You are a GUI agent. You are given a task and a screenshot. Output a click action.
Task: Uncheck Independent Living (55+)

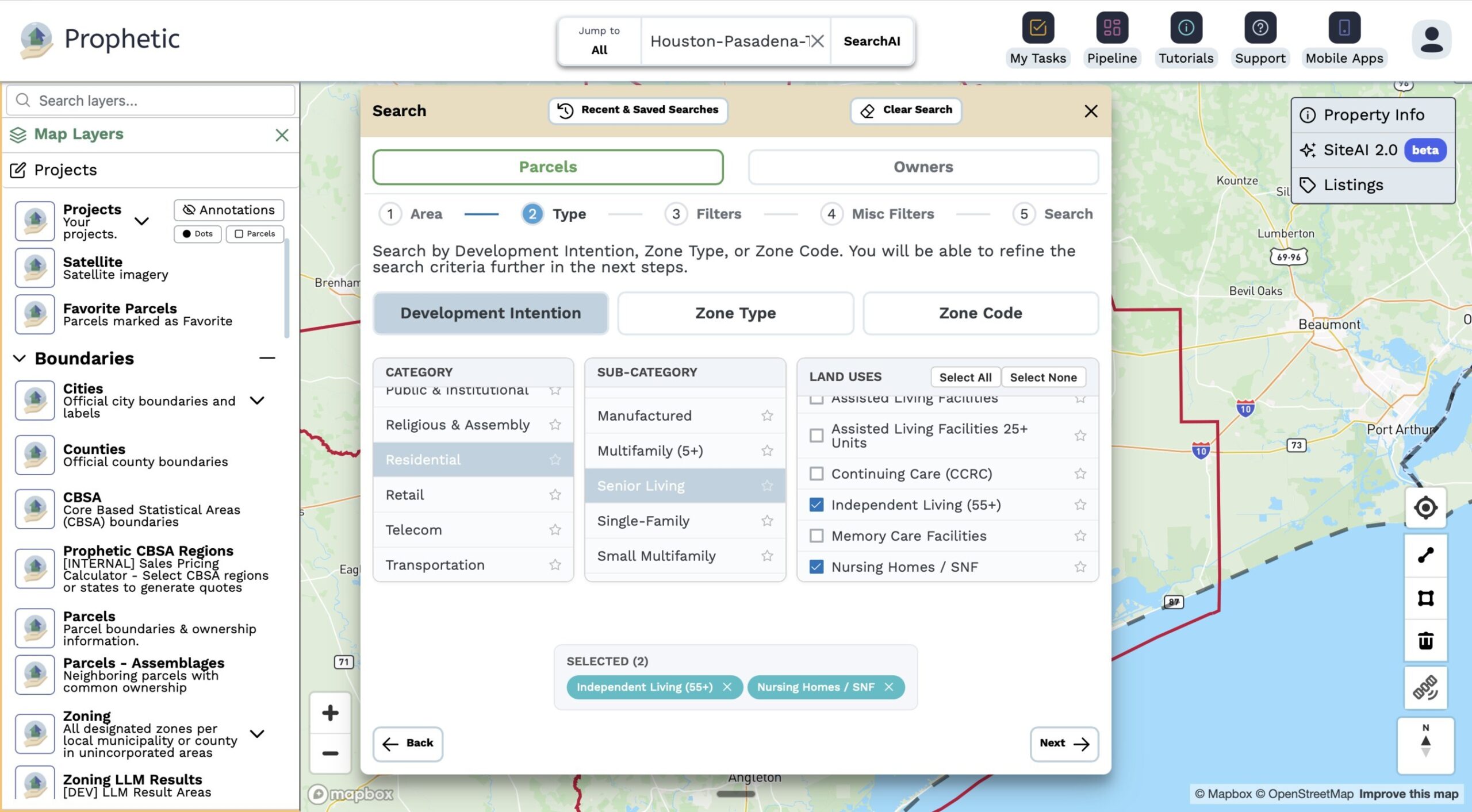pyautogui.click(x=816, y=505)
